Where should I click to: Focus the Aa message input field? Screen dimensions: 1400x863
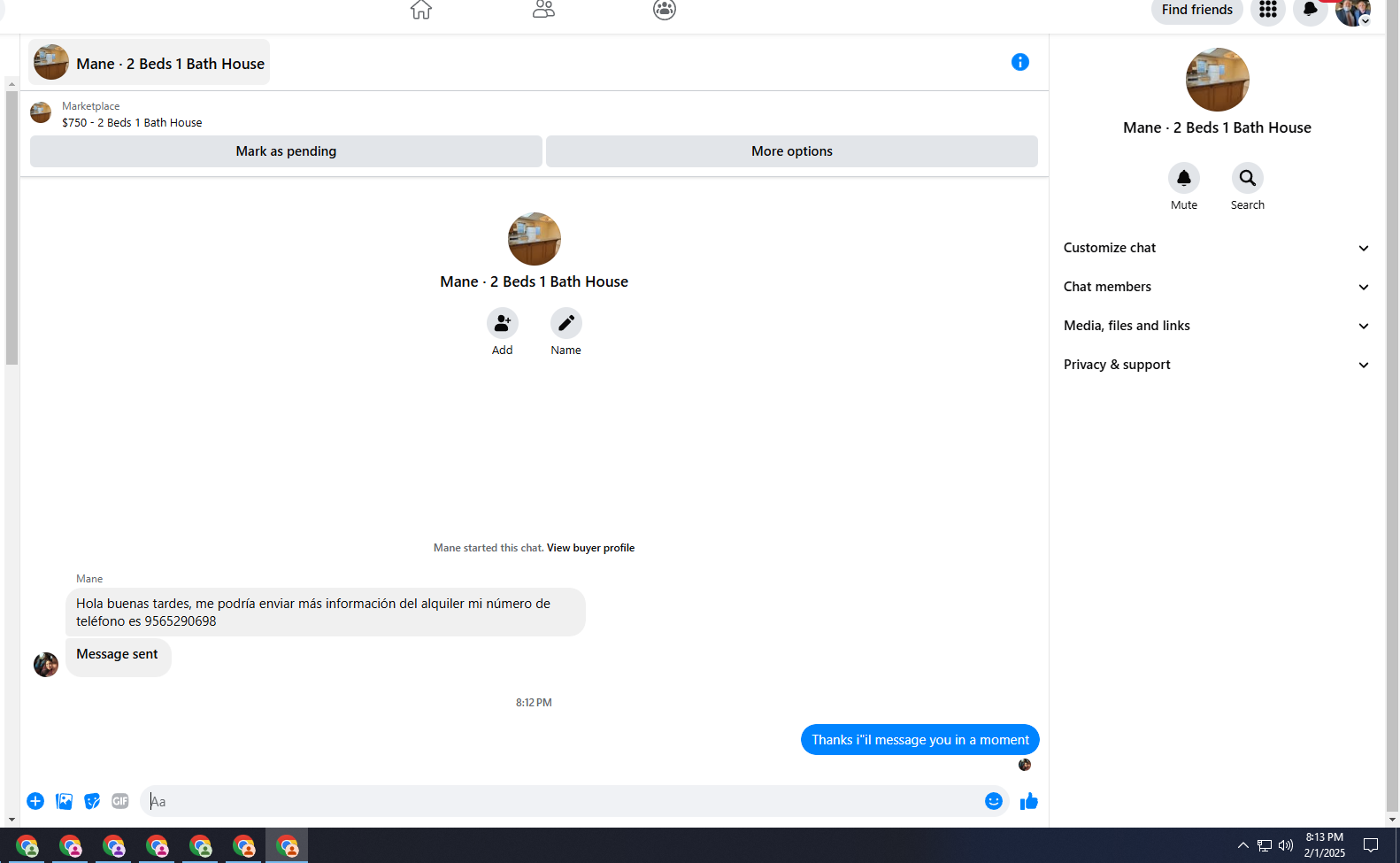(563, 801)
